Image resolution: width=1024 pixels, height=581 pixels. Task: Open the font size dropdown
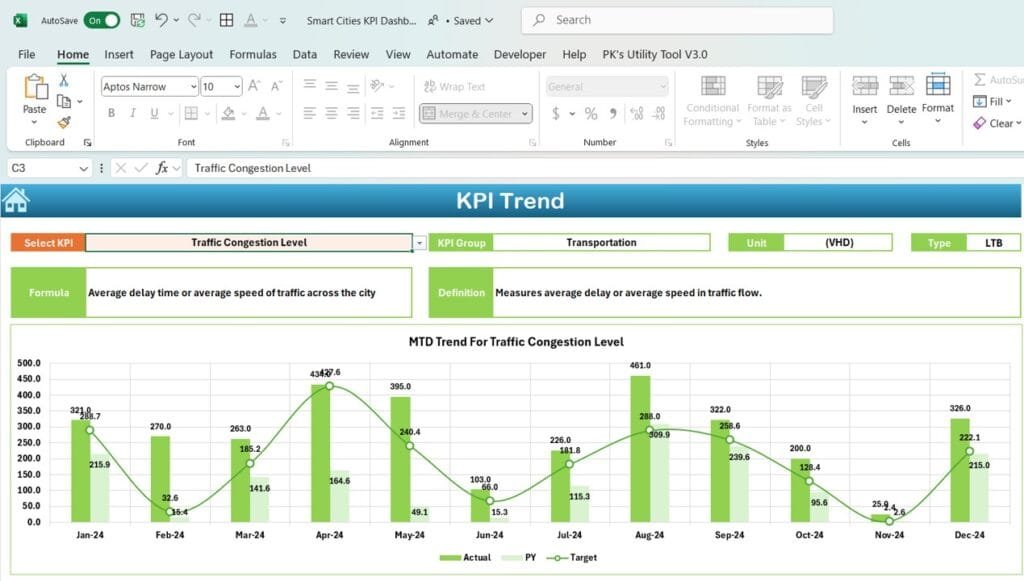(237, 86)
